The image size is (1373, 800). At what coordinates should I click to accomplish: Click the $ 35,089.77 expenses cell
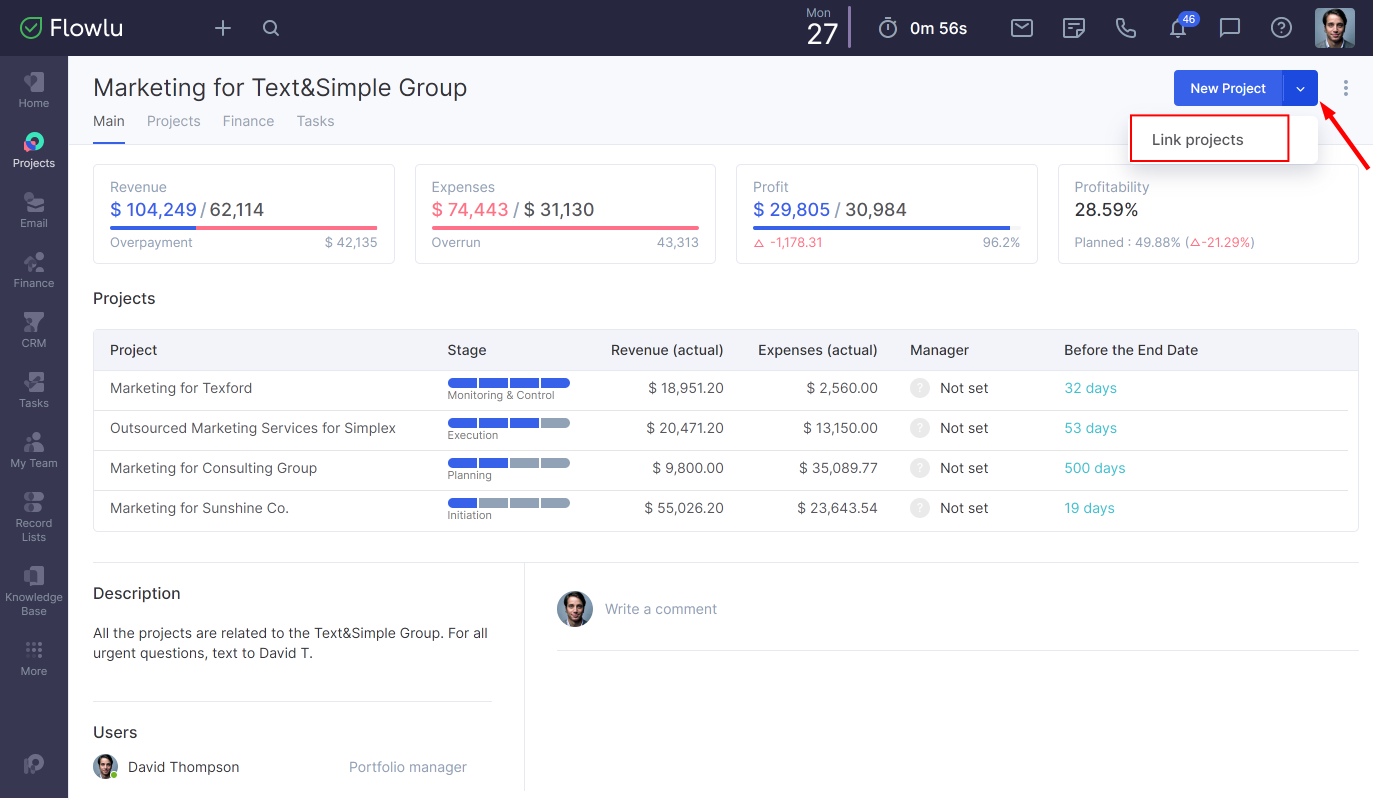[x=838, y=468]
